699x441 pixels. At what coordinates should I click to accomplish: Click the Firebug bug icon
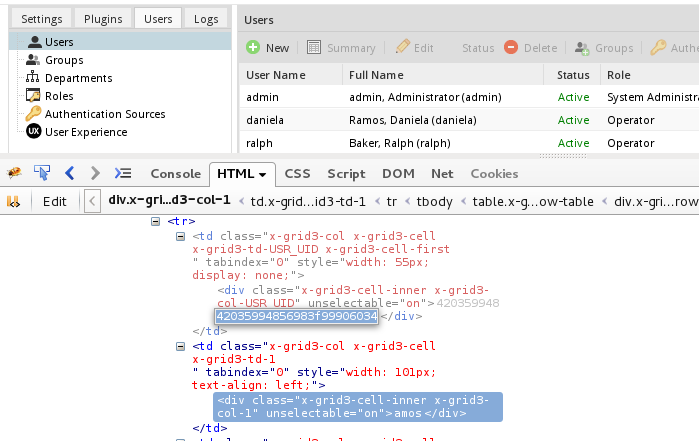click(14, 173)
